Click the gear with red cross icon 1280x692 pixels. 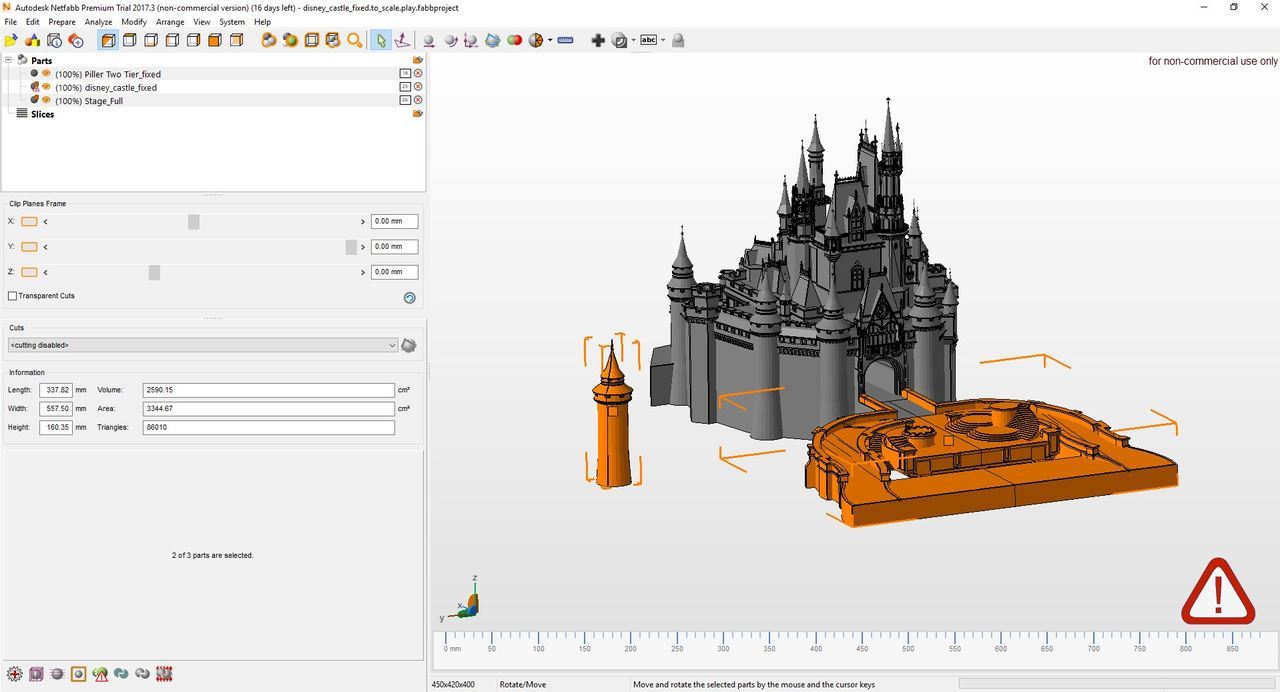point(14,674)
